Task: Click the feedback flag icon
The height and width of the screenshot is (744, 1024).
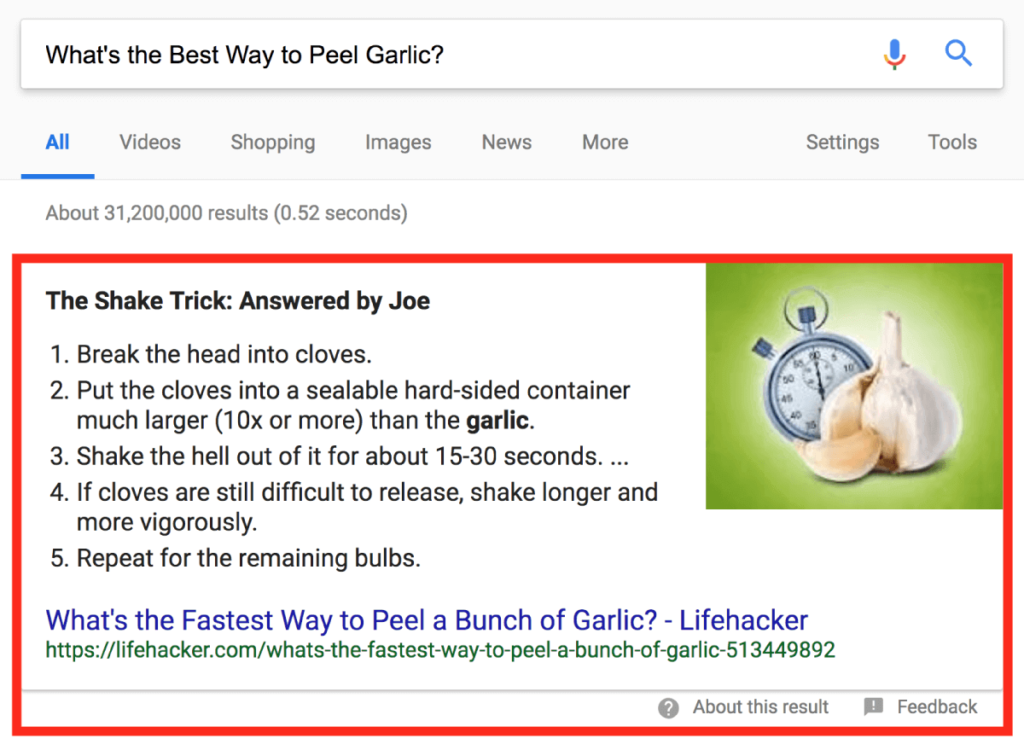Action: pyautogui.click(x=873, y=707)
